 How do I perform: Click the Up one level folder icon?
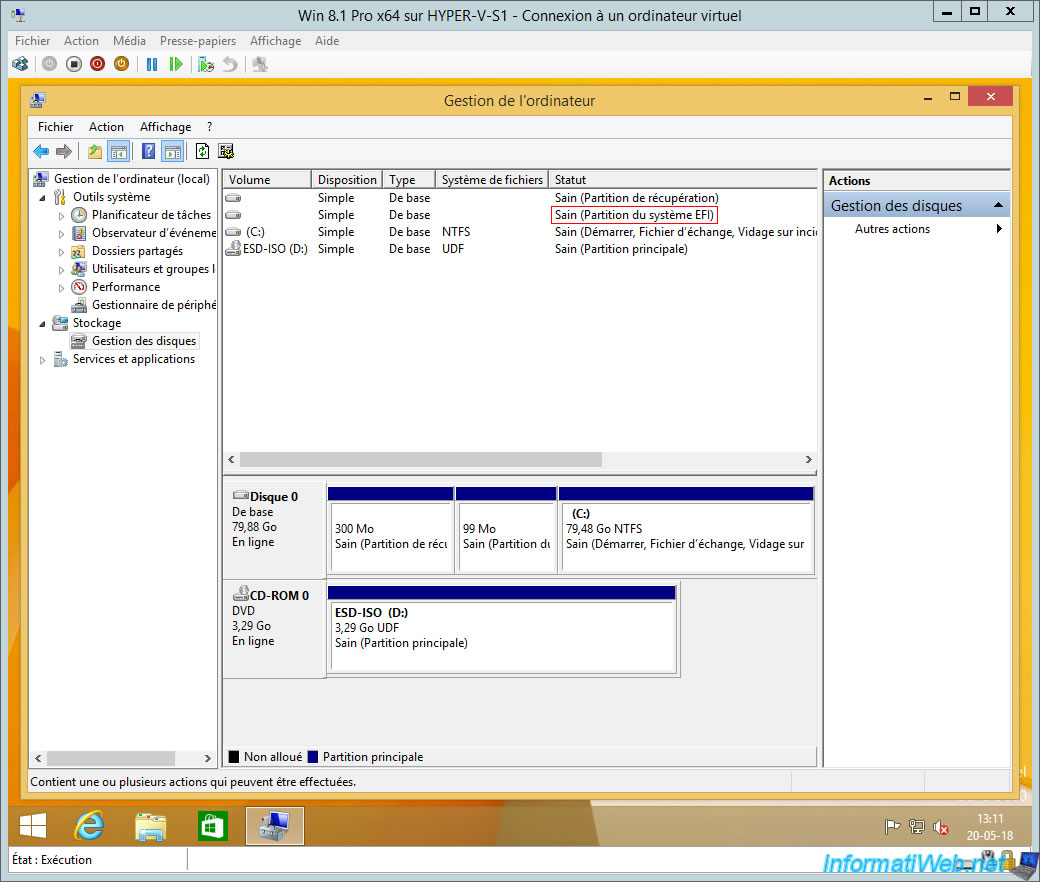[x=95, y=151]
